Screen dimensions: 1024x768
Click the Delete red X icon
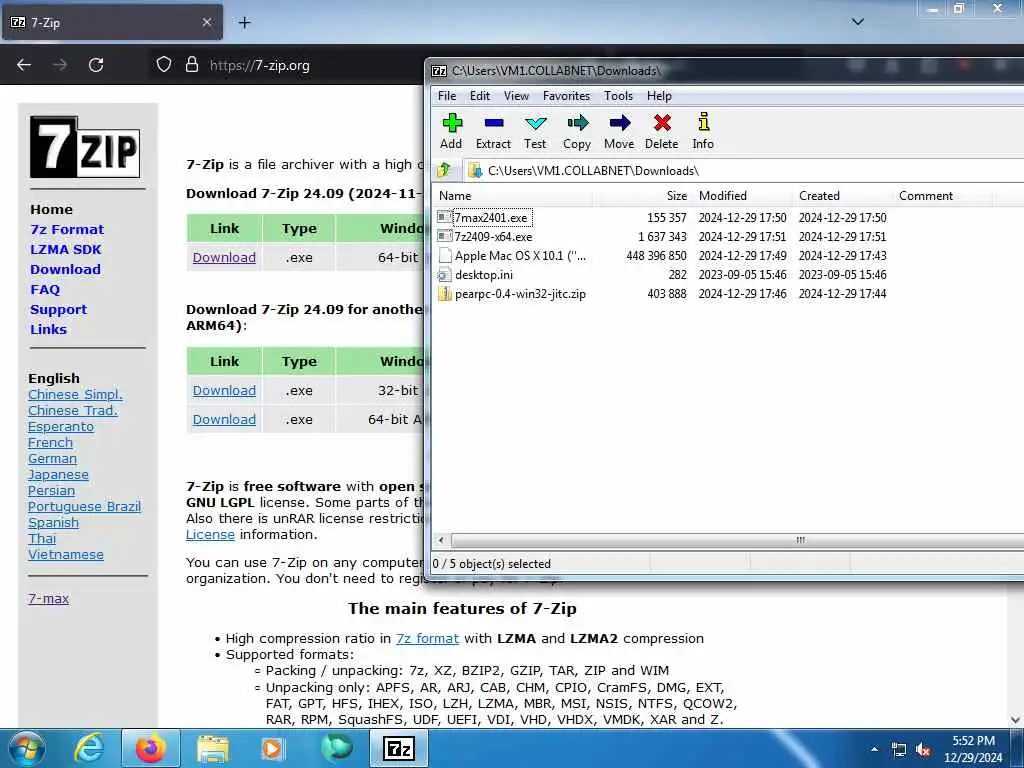coord(662,123)
